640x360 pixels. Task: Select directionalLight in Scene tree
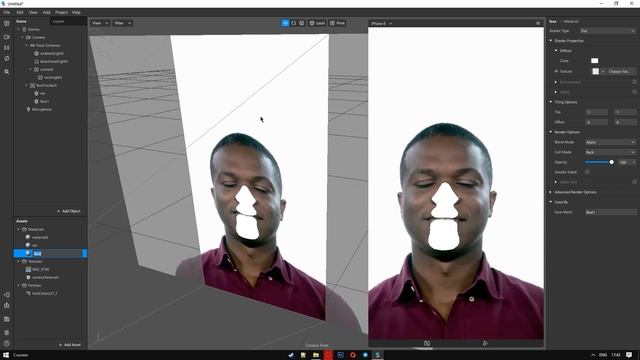pyautogui.click(x=53, y=61)
